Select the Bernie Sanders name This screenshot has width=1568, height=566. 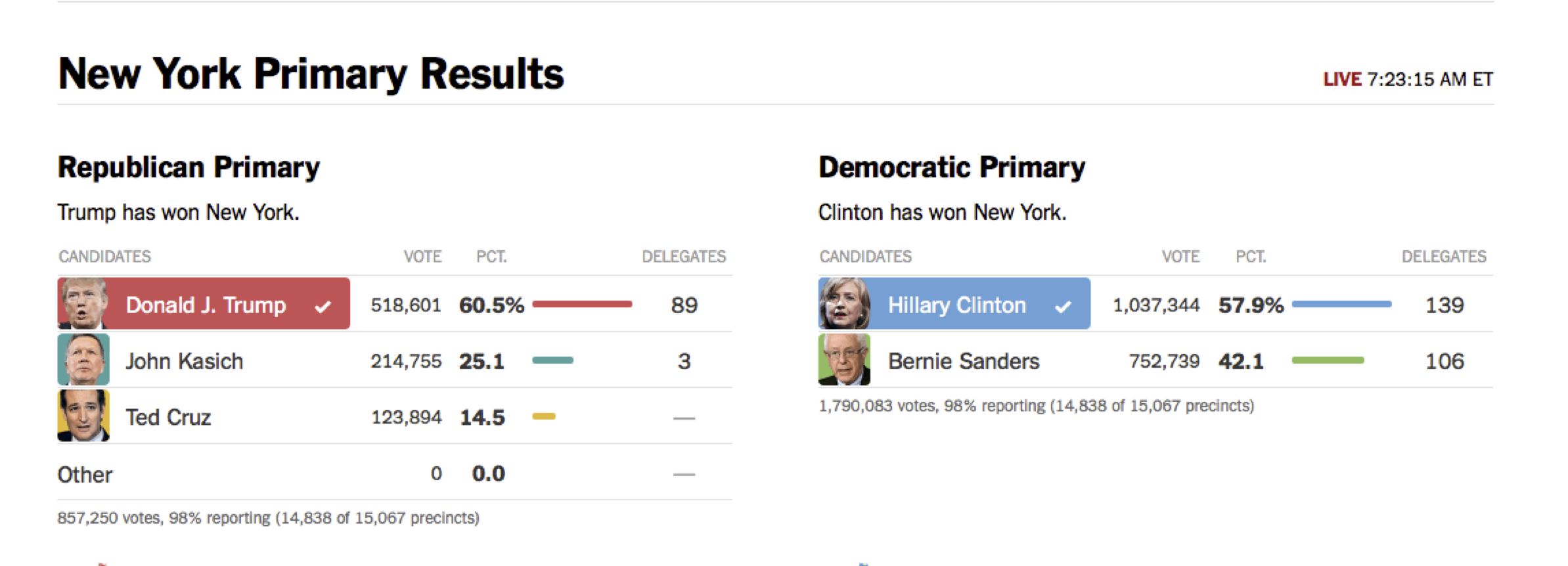point(964,361)
